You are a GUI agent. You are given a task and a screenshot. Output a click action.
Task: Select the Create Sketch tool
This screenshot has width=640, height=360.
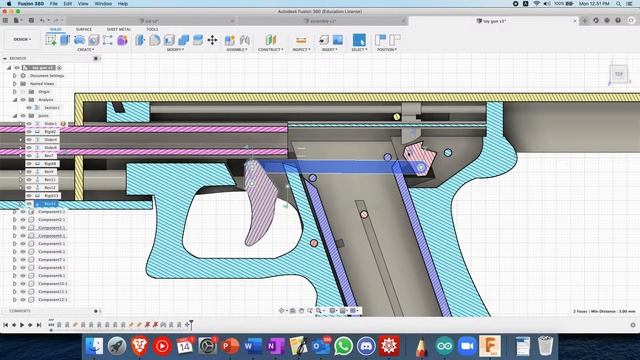click(x=51, y=40)
